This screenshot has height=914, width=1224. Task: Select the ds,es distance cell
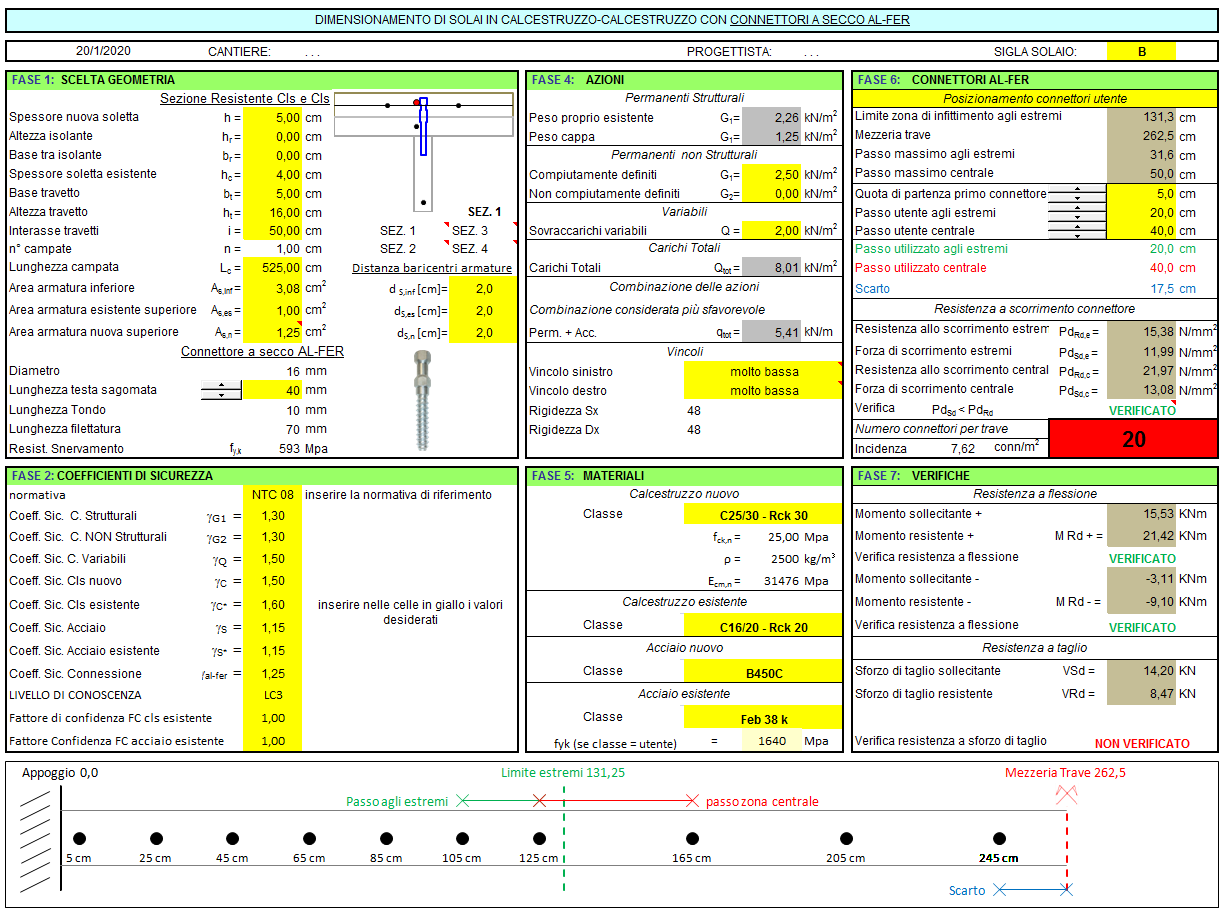point(484,311)
